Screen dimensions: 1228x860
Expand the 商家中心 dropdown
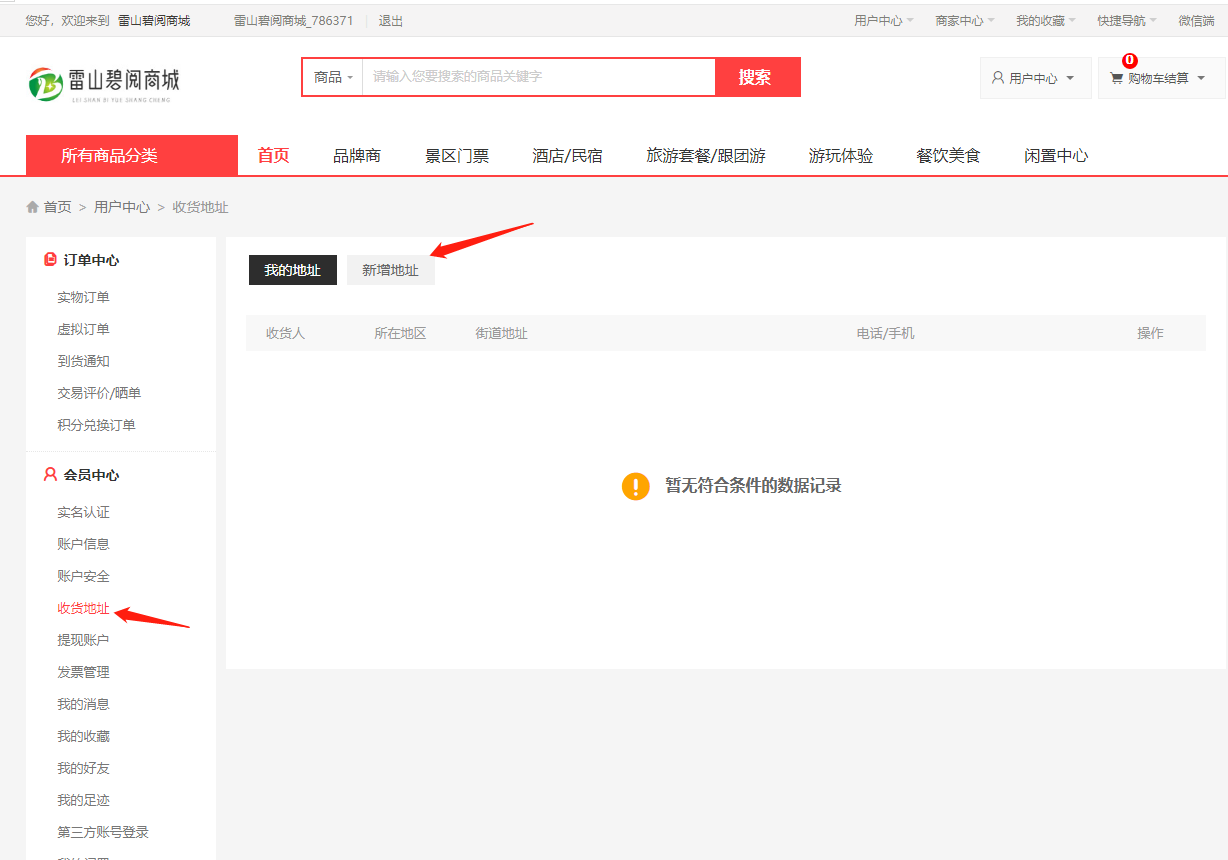click(x=964, y=20)
